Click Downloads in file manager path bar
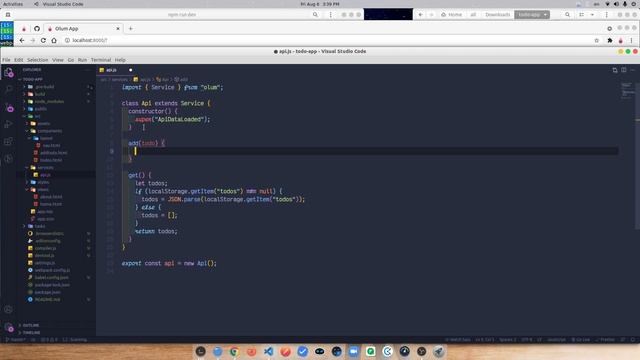This screenshot has width=640, height=360. [498, 15]
